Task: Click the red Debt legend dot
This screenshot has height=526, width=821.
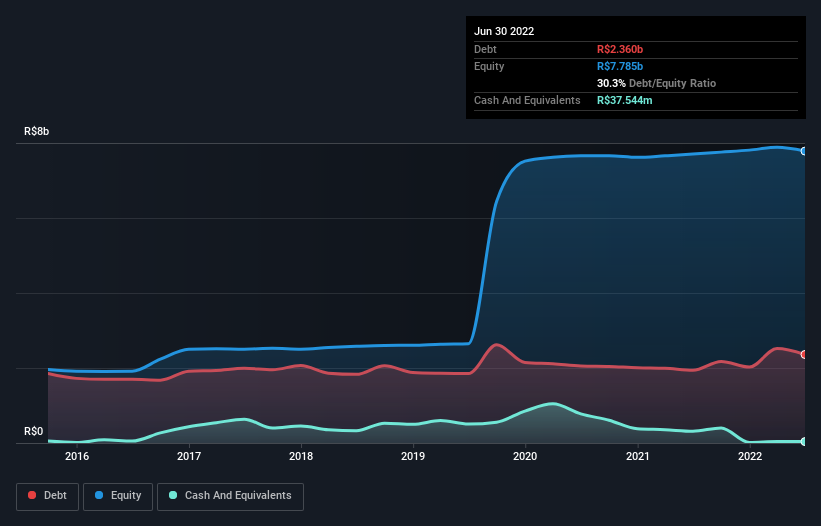Action: 32,495
